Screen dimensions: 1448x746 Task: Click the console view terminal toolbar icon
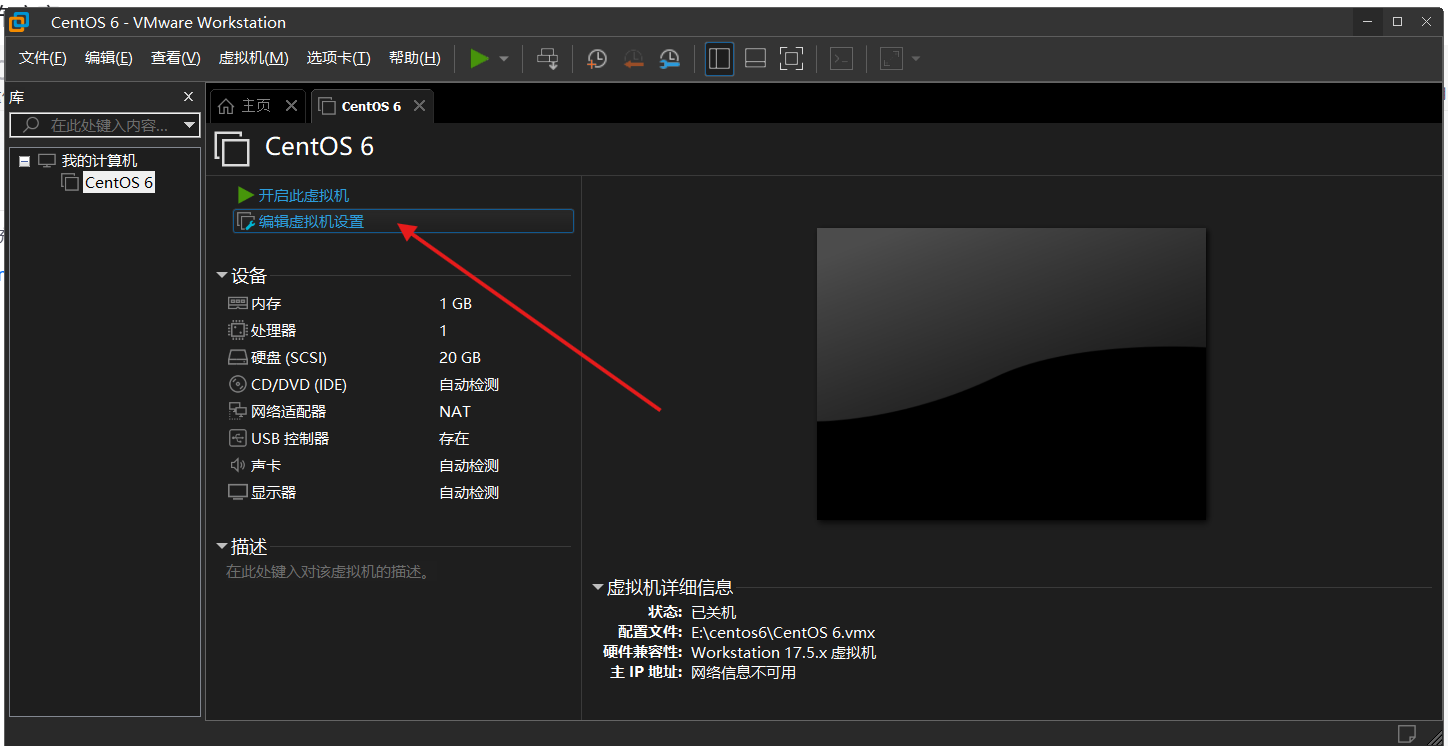[x=842, y=59]
